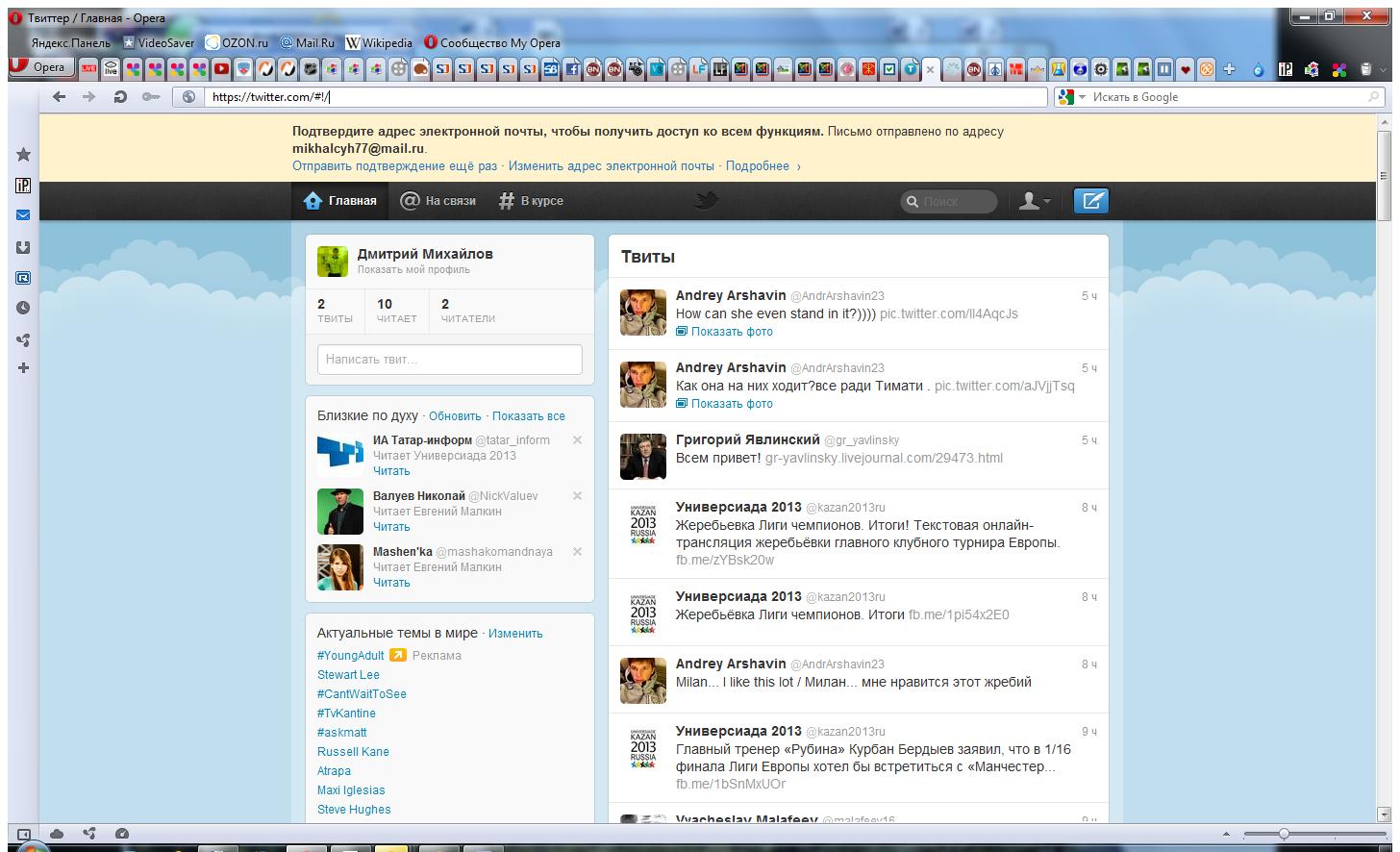Focus the address bar with twitter.com URL

coord(624,97)
